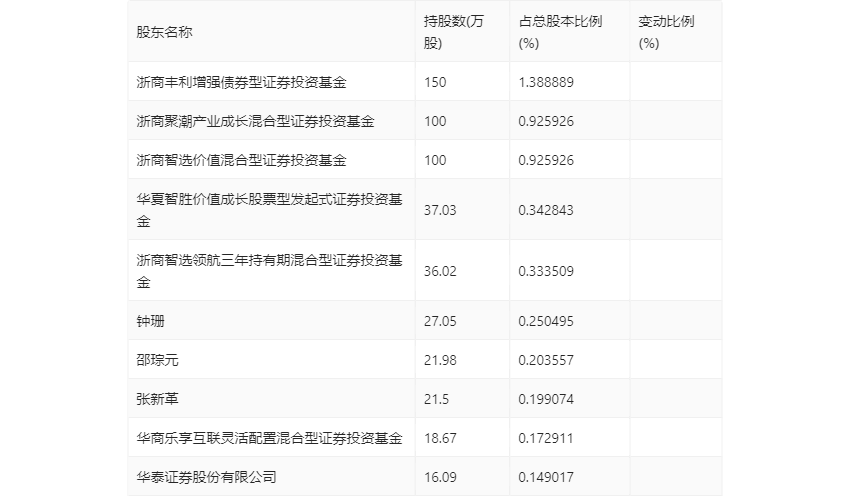Open 浙商聚潮产业成长混合型证券投资基金 entry
850x496 pixels.
(x=255, y=121)
